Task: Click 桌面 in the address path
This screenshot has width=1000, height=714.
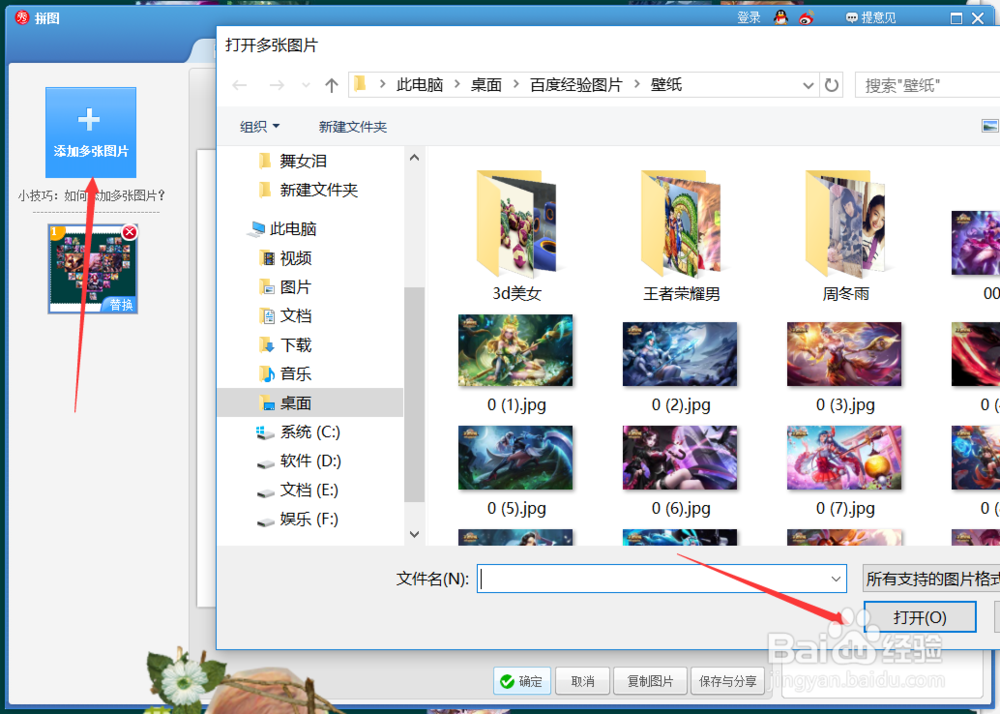Action: click(486, 85)
